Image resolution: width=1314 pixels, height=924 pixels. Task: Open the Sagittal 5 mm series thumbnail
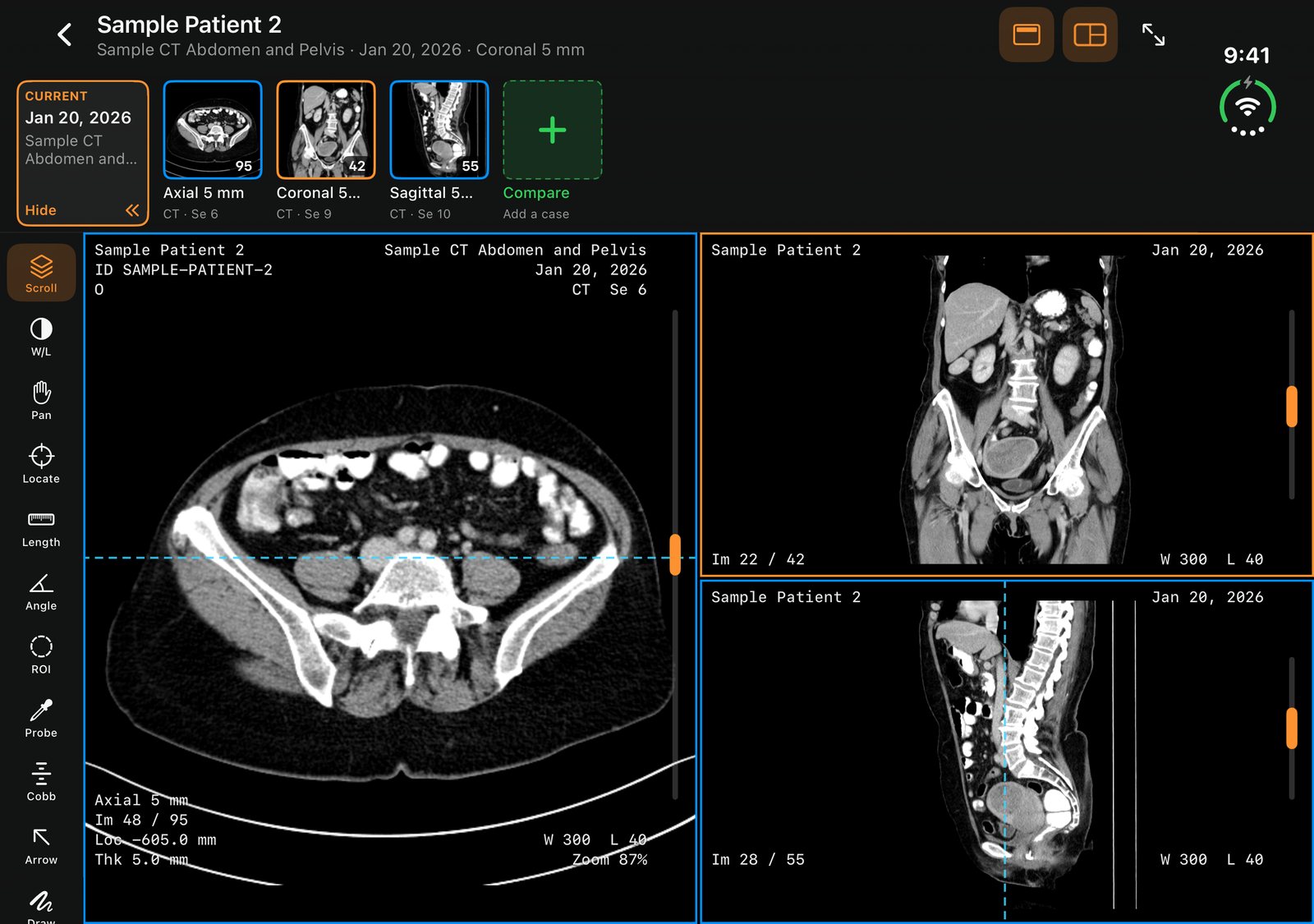click(x=439, y=130)
